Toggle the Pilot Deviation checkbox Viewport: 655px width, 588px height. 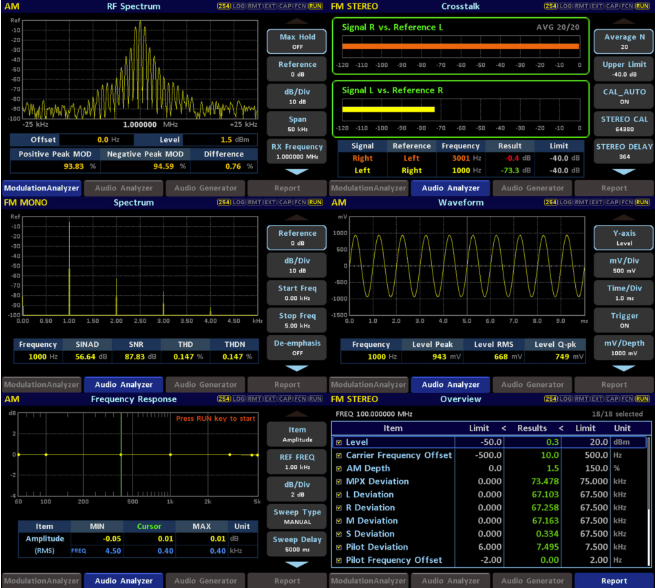tap(339, 547)
